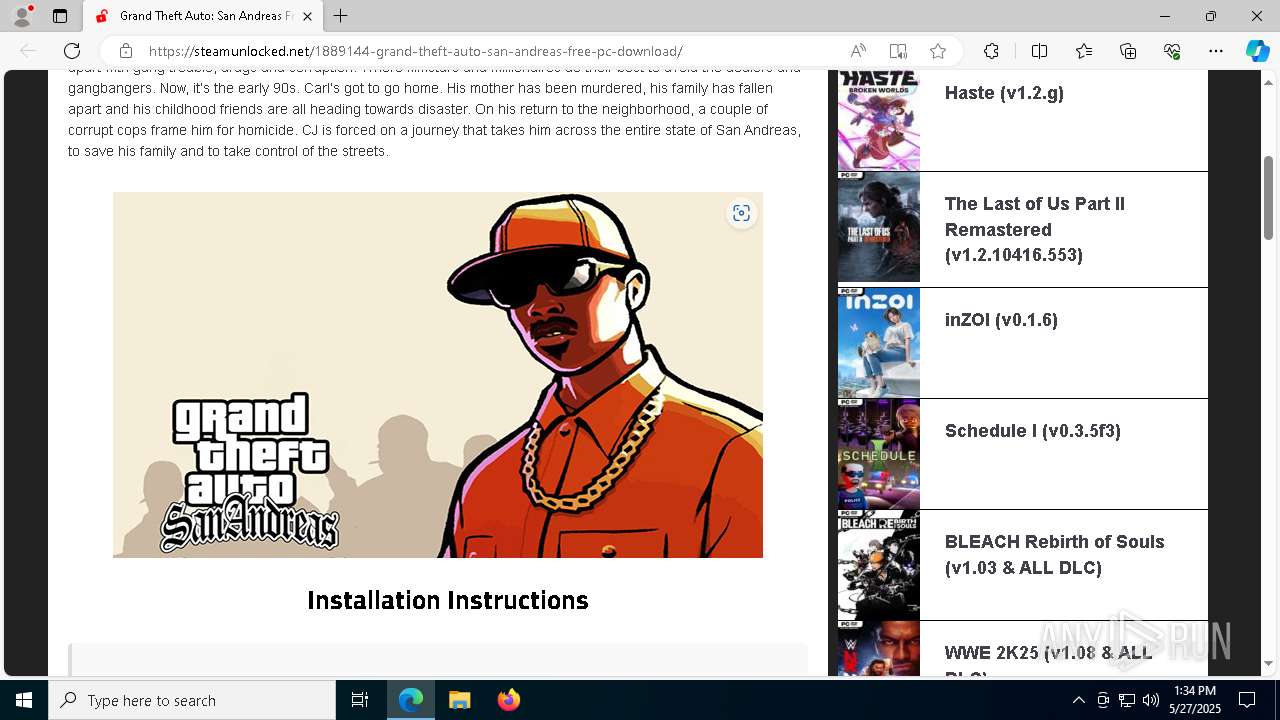Open the network tray icon
The image size is (1280, 720).
1127,700
